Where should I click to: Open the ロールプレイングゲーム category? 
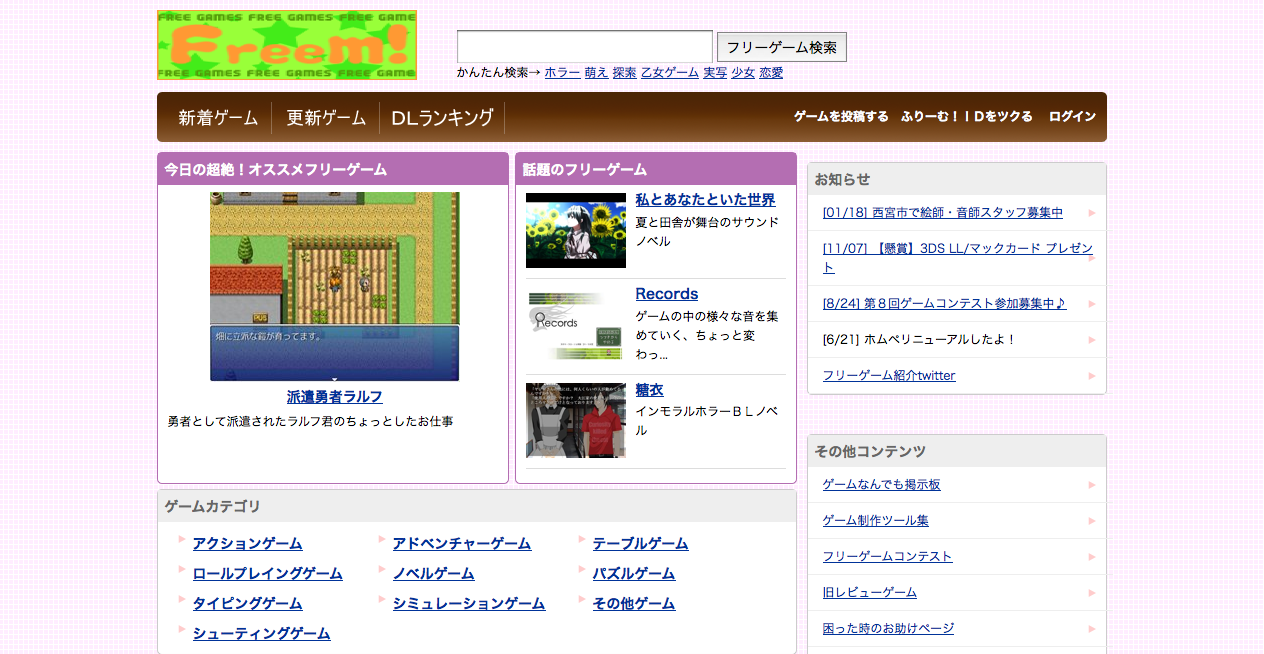(268, 574)
